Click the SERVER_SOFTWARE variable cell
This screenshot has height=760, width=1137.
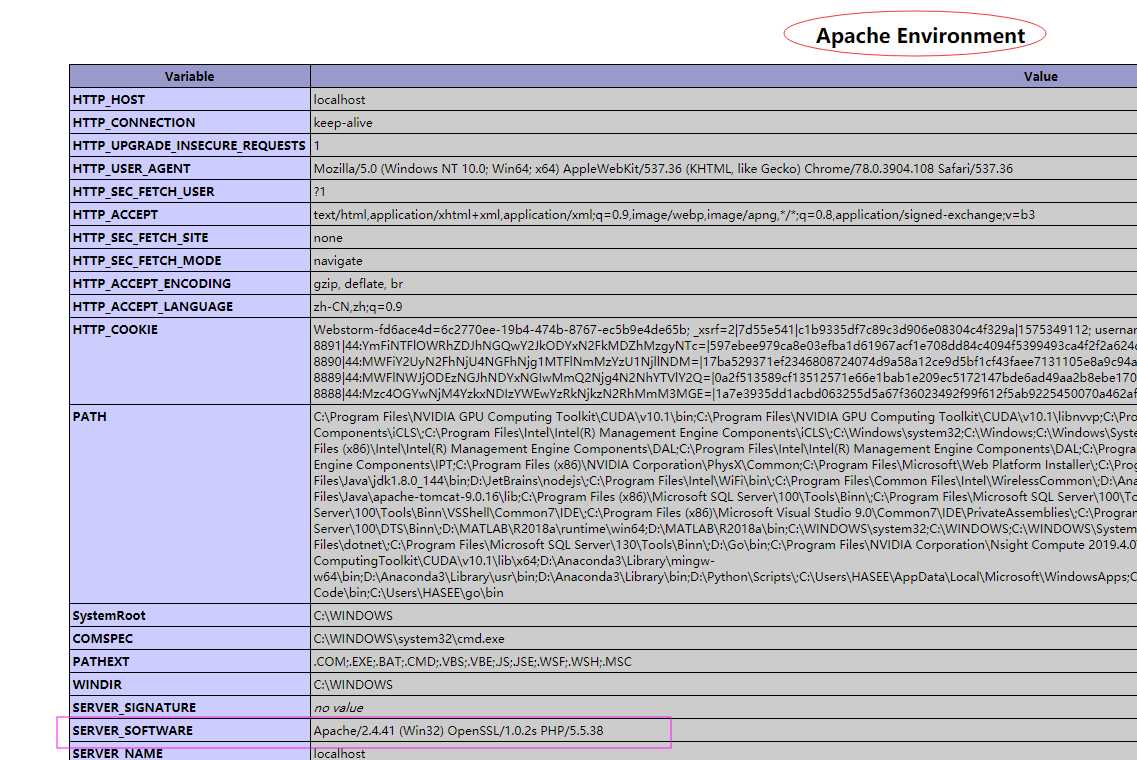click(189, 730)
